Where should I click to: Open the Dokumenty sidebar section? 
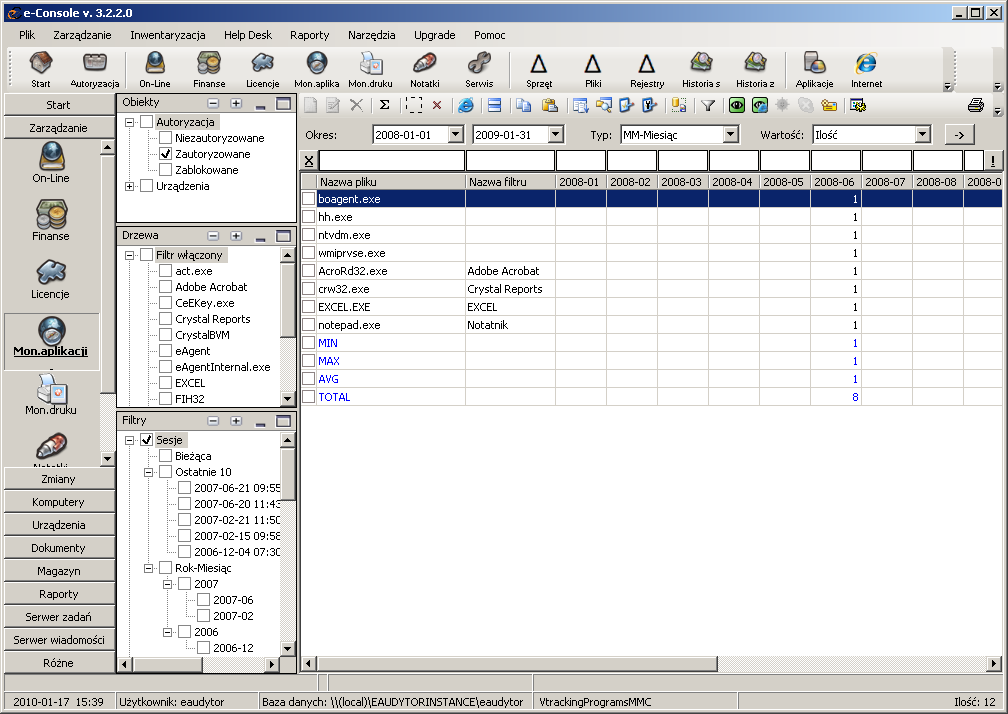pyautogui.click(x=58, y=548)
